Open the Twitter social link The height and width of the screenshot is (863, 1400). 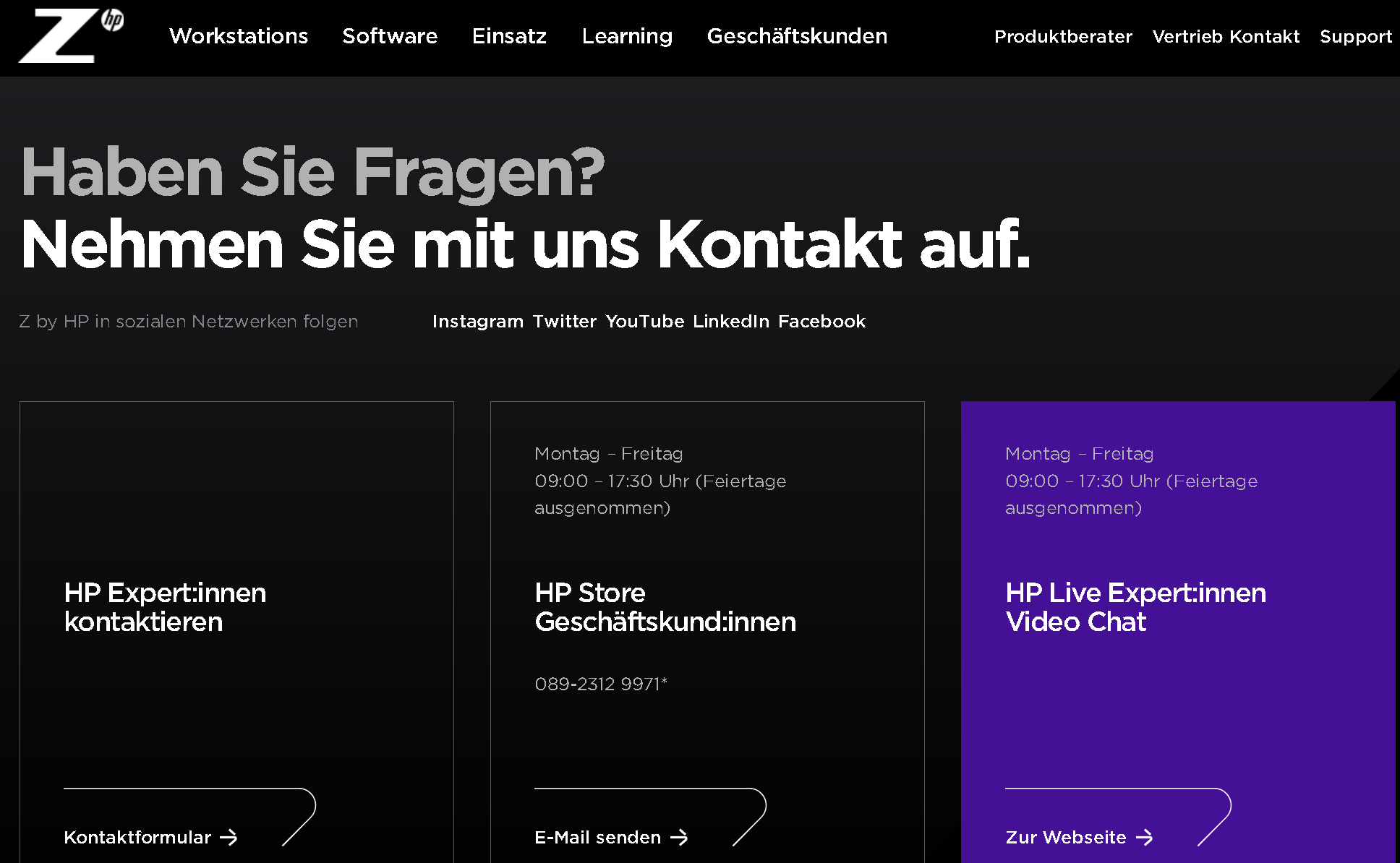click(x=564, y=322)
